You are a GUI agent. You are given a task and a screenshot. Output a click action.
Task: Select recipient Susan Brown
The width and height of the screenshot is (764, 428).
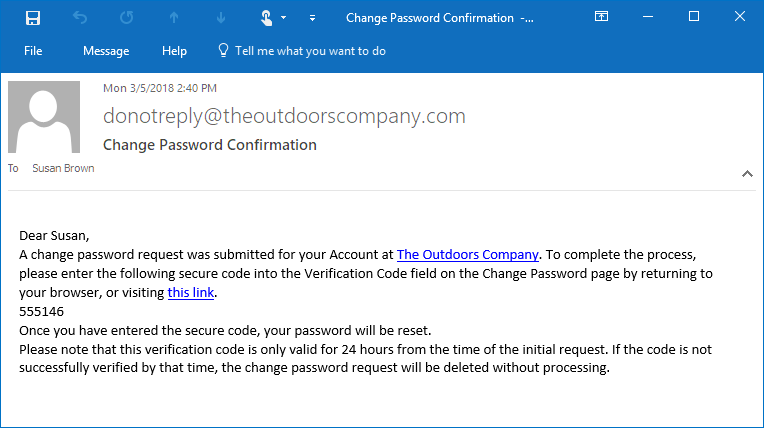coord(63,168)
